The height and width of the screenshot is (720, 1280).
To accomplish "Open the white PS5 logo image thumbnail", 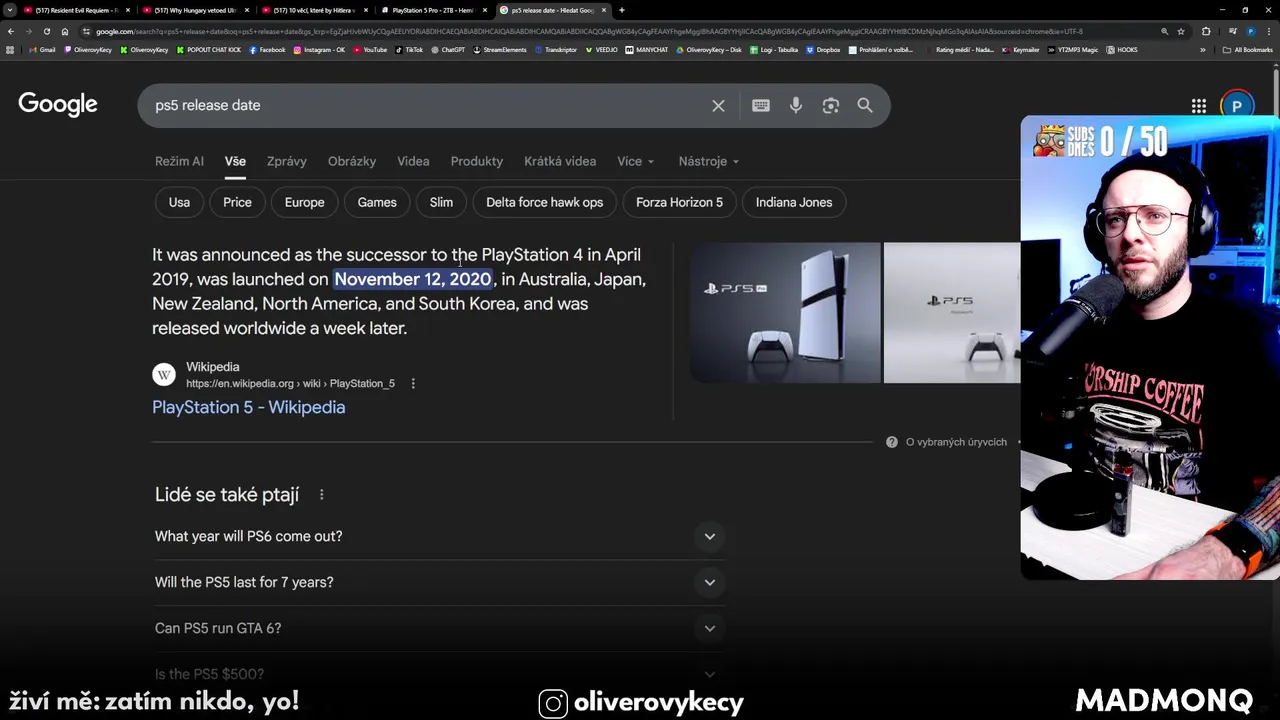I will tap(952, 313).
